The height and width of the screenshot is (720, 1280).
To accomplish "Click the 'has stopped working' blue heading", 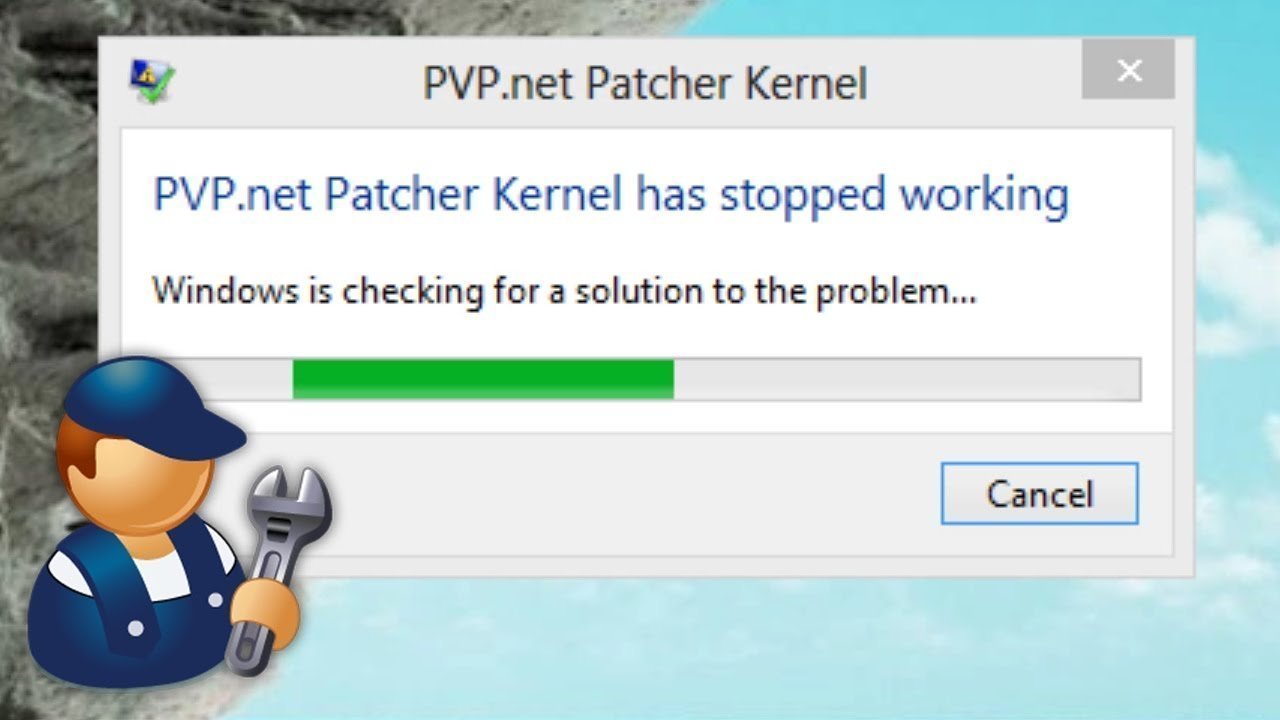I will coord(852,195).
